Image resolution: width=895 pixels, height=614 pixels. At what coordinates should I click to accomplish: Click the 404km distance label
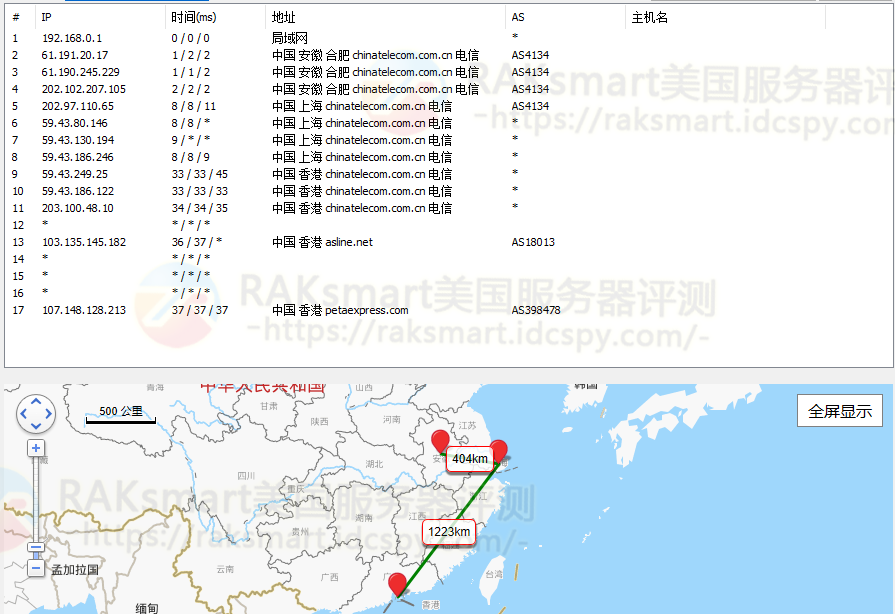[x=469, y=459]
